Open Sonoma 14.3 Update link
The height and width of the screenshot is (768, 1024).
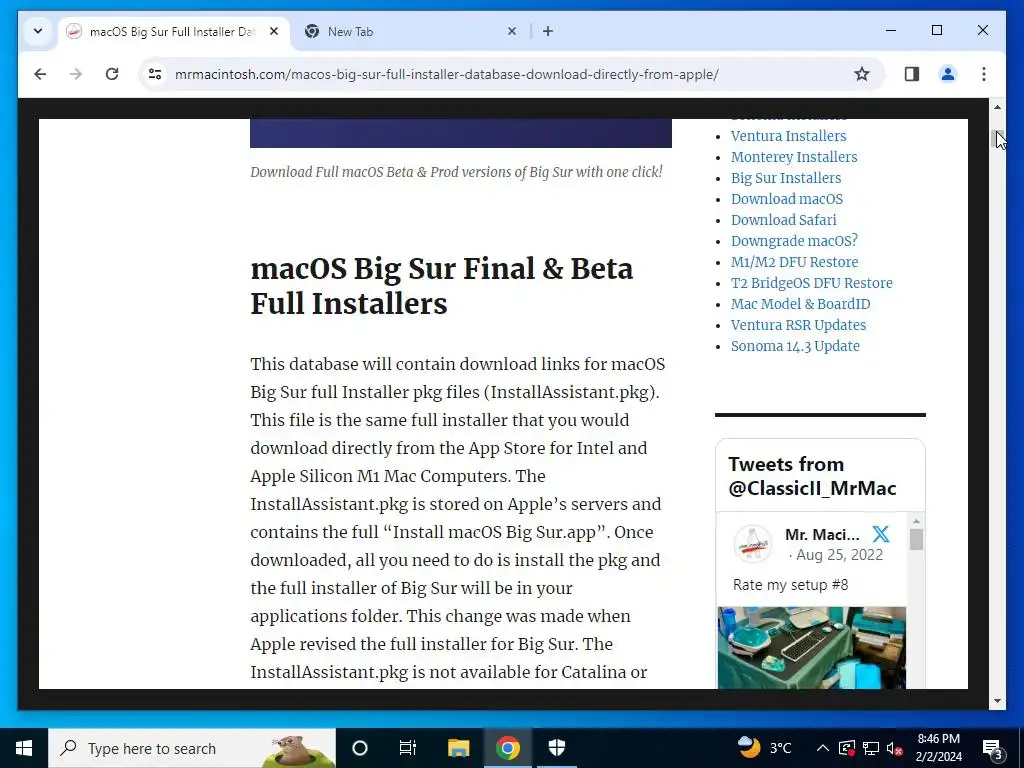[x=795, y=345]
